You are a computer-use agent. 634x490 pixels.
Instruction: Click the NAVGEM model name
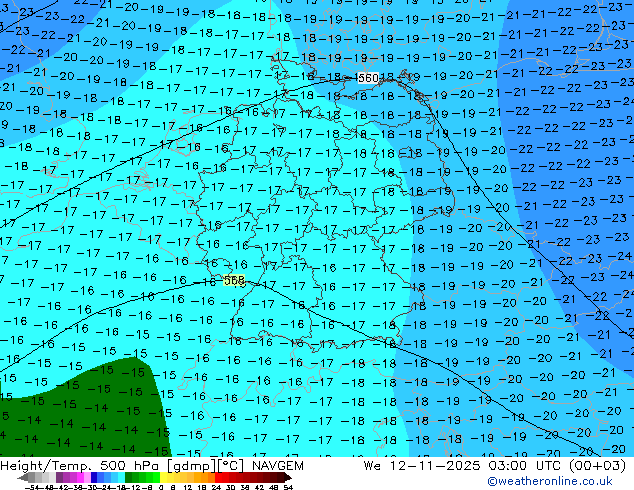278,466
